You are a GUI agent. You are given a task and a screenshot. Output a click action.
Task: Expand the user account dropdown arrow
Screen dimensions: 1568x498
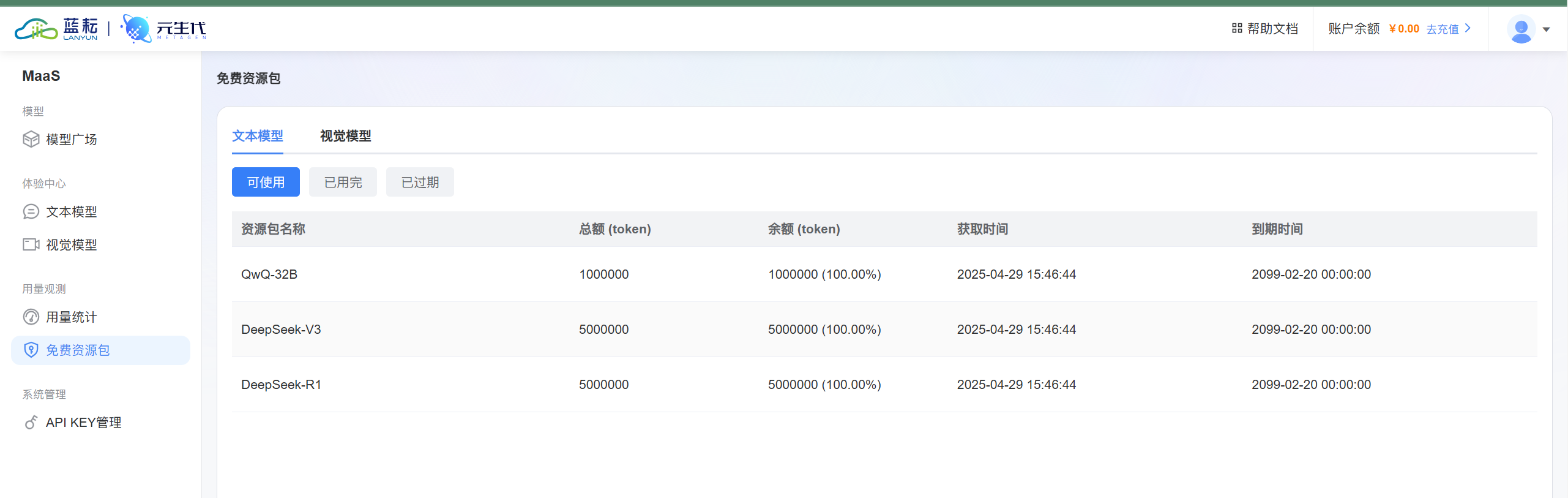[1547, 29]
